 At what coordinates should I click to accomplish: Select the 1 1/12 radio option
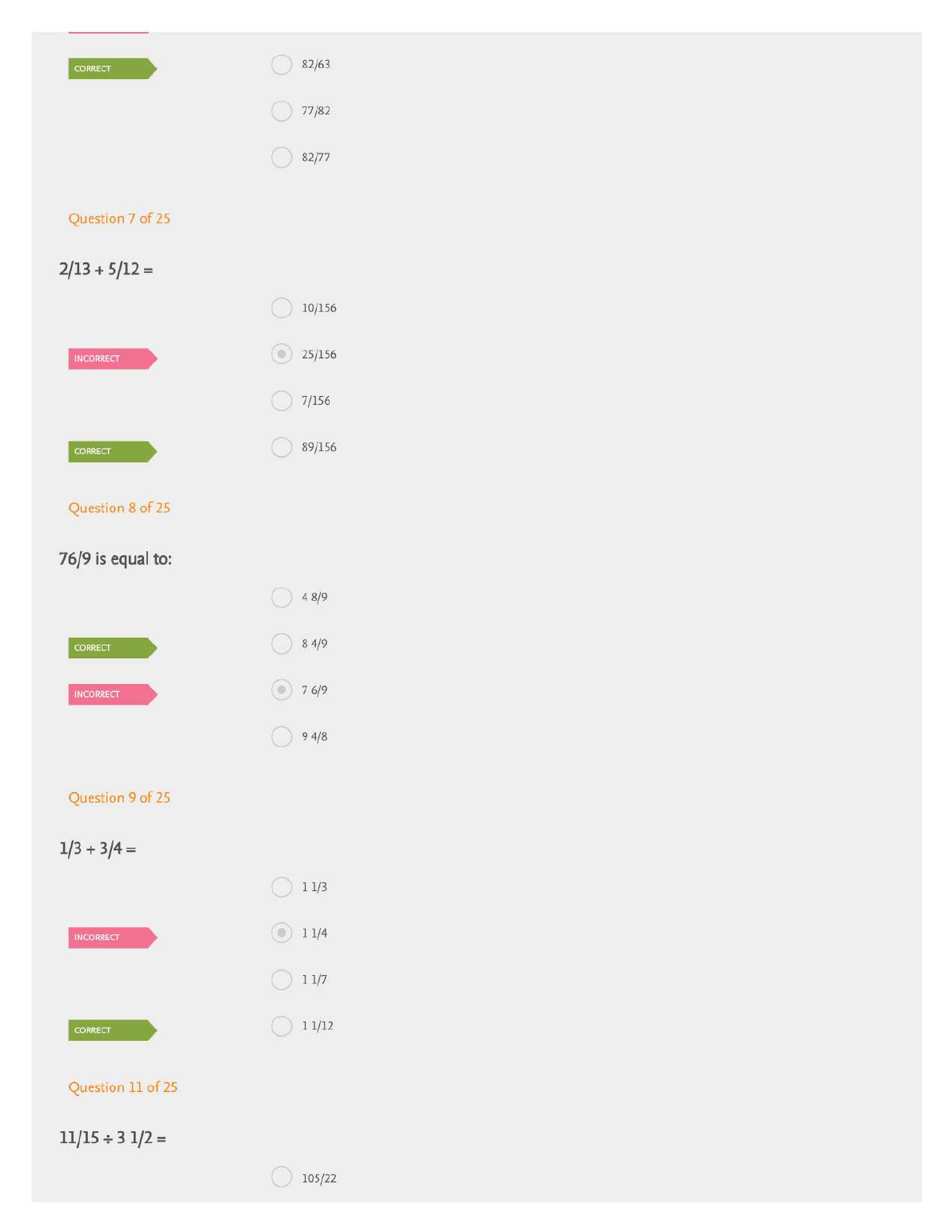[282, 1026]
